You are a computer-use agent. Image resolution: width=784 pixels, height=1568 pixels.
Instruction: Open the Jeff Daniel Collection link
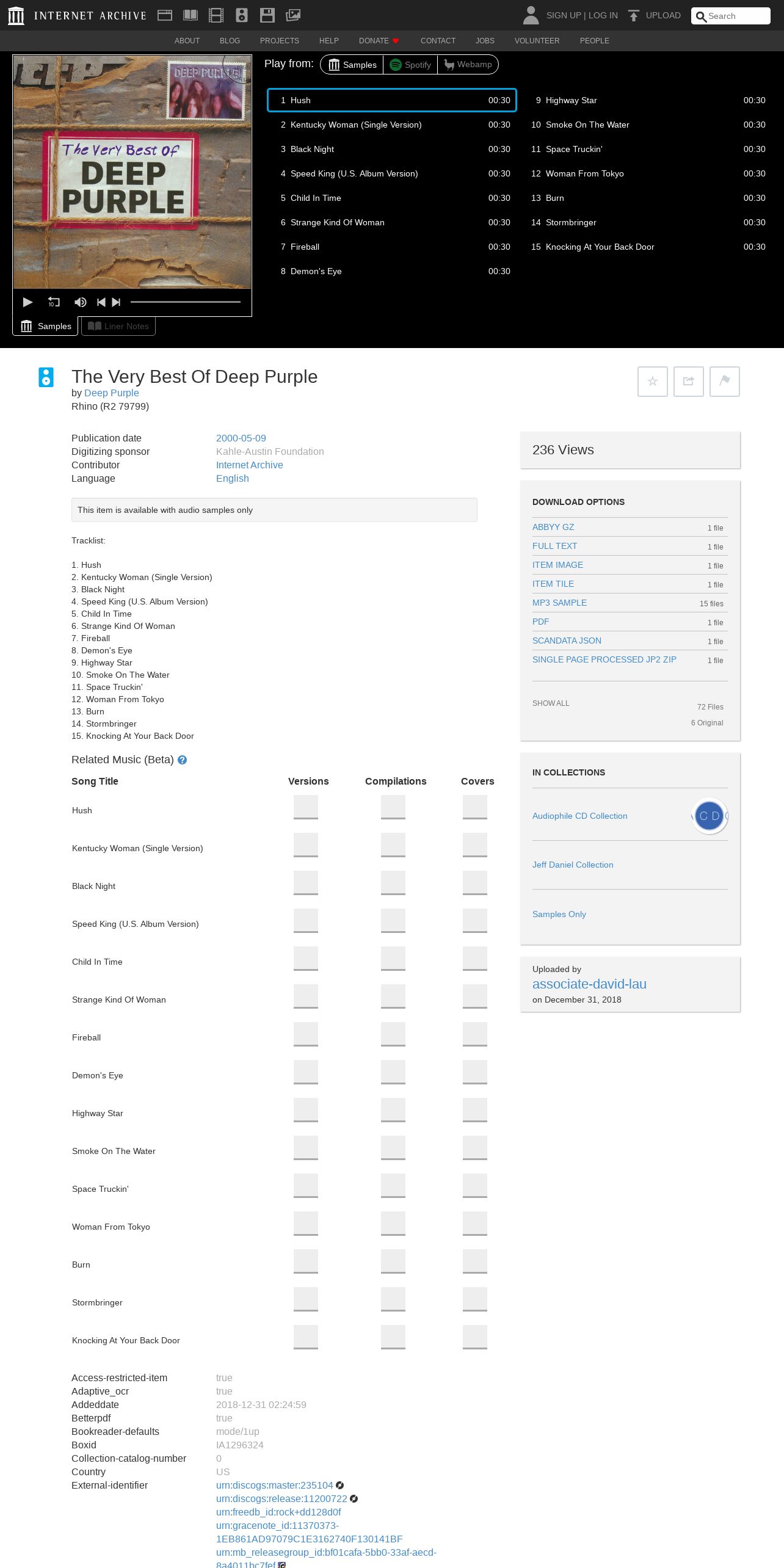[x=573, y=865]
